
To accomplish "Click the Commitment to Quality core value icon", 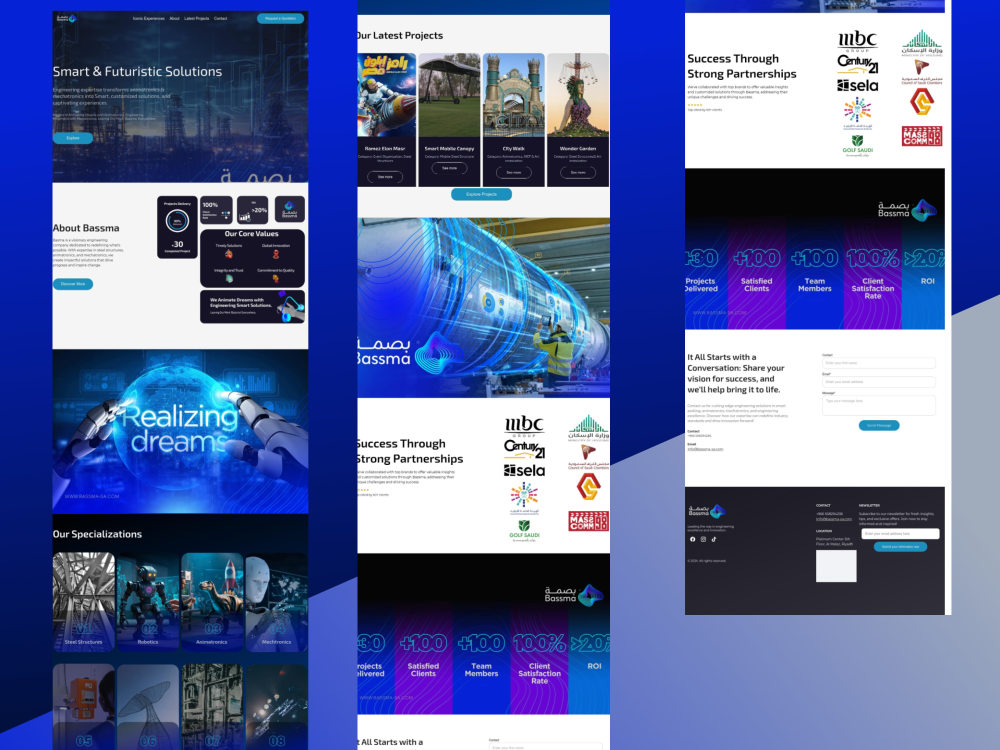I will tap(276, 279).
